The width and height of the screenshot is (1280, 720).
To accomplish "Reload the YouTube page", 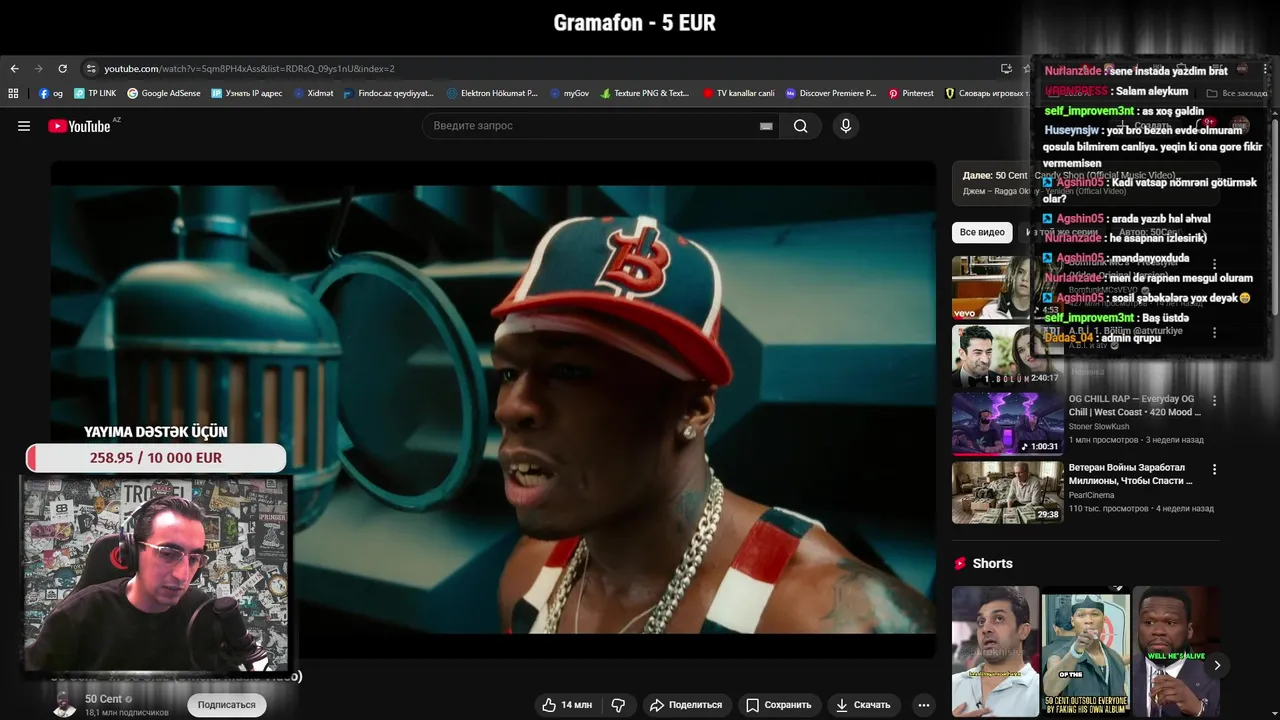I will 62,69.
